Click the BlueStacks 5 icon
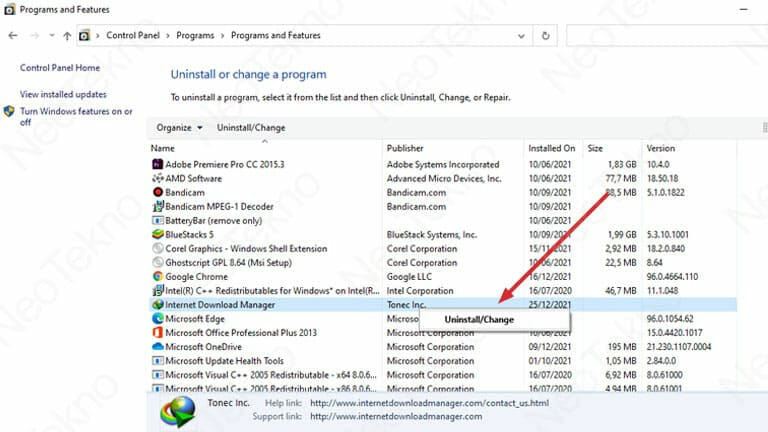The height and width of the screenshot is (432, 768). [157, 234]
